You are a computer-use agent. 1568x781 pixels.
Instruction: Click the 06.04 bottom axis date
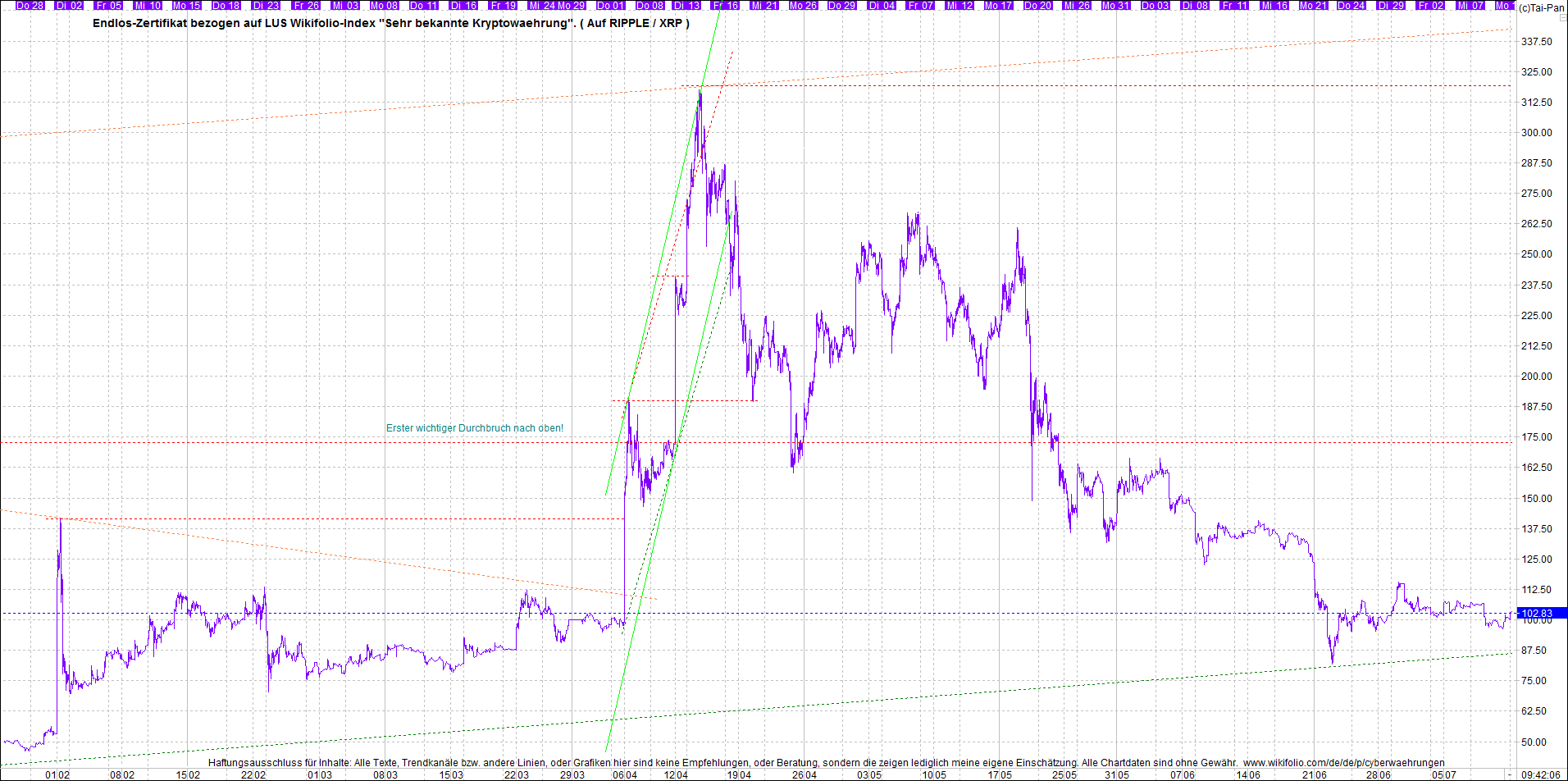[625, 774]
